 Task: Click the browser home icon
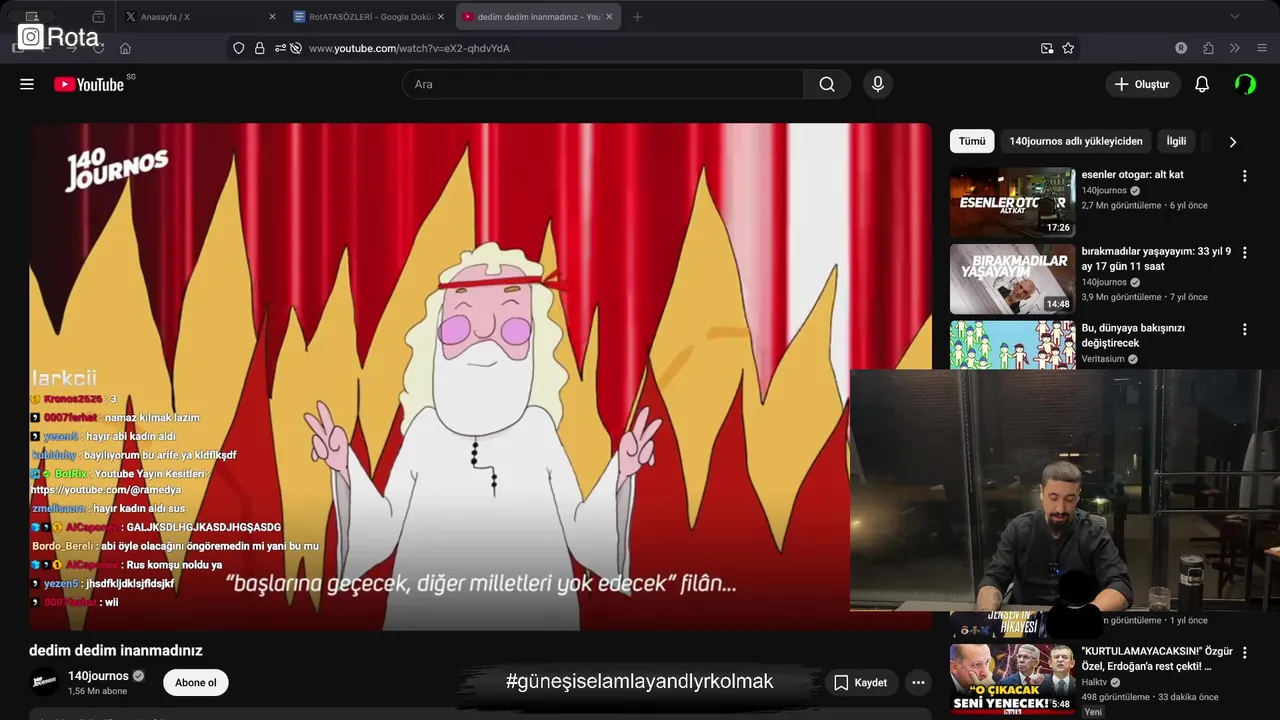click(125, 48)
